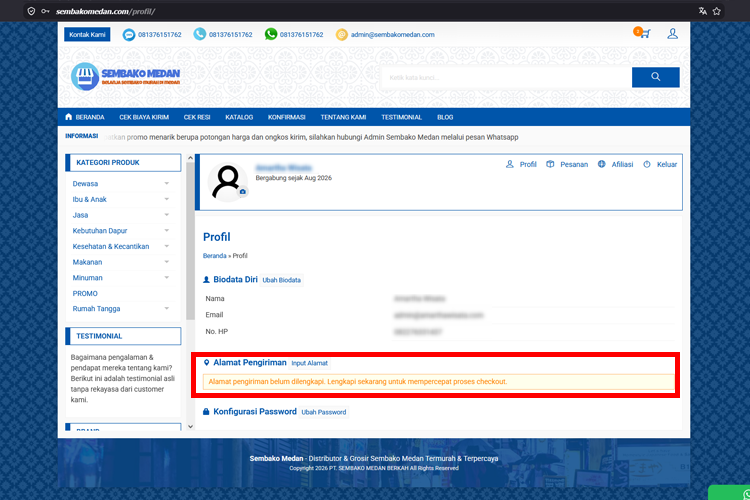
Task: Open the KATALOG menu item
Action: [239, 117]
